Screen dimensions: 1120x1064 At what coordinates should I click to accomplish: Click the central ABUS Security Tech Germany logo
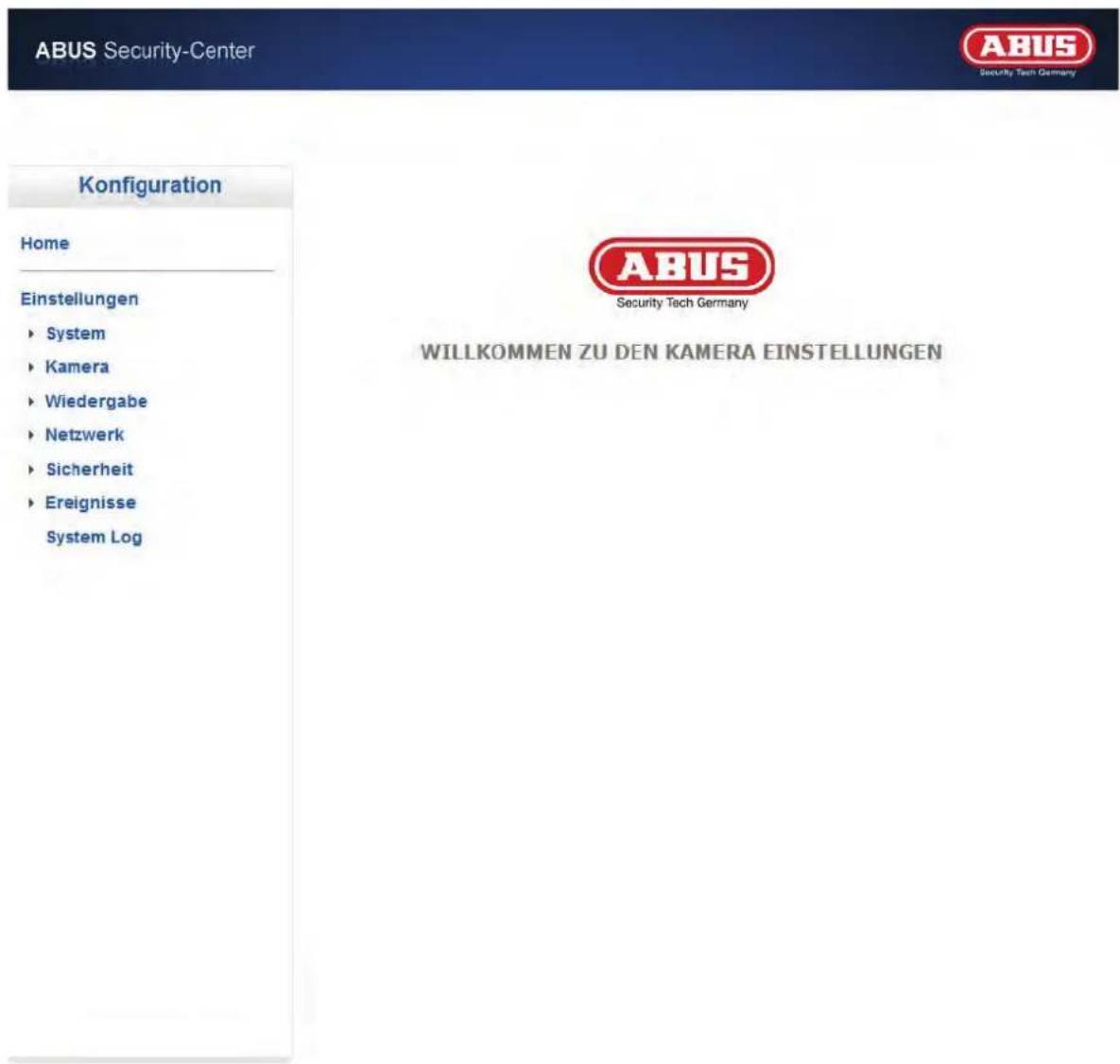tap(681, 273)
